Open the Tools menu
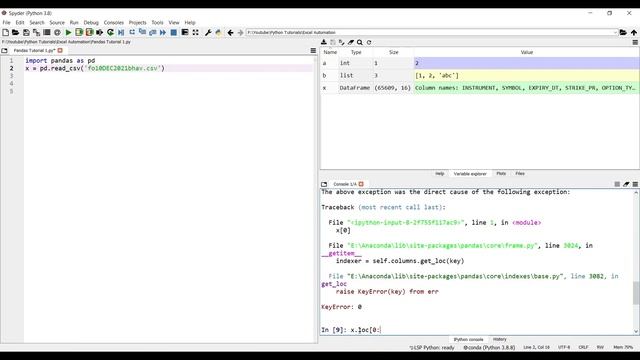 (157, 22)
